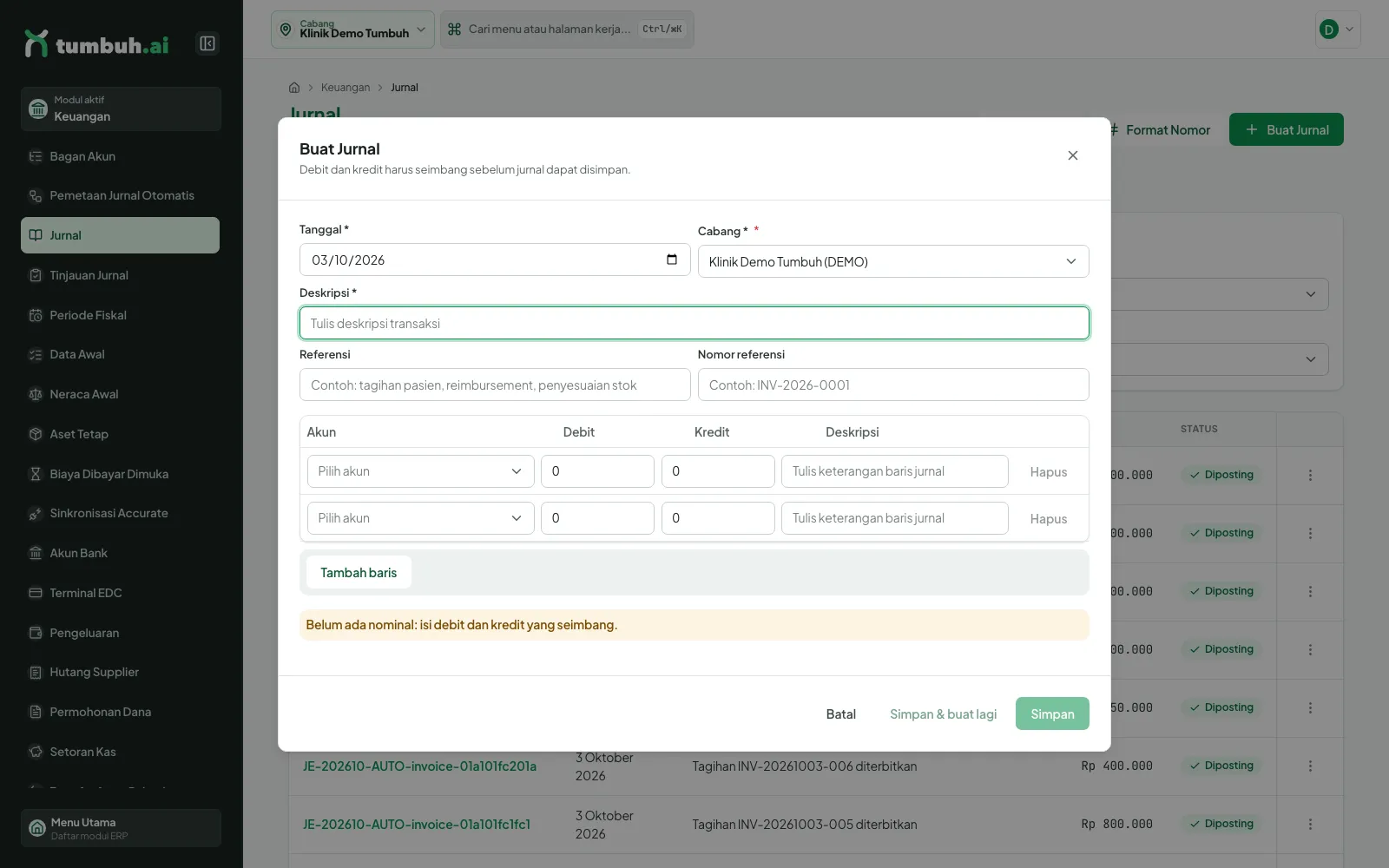The height and width of the screenshot is (868, 1389).
Task: Click the Tinjauan Jurnal sidebar icon
Action: (x=36, y=275)
